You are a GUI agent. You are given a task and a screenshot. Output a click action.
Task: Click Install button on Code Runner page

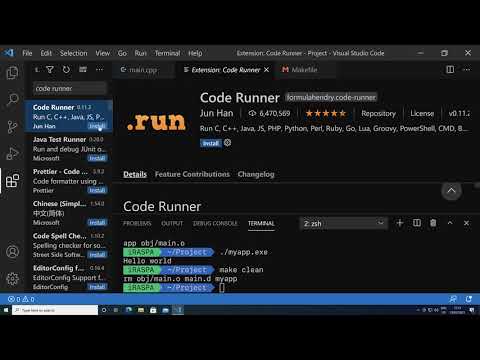pyautogui.click(x=211, y=143)
